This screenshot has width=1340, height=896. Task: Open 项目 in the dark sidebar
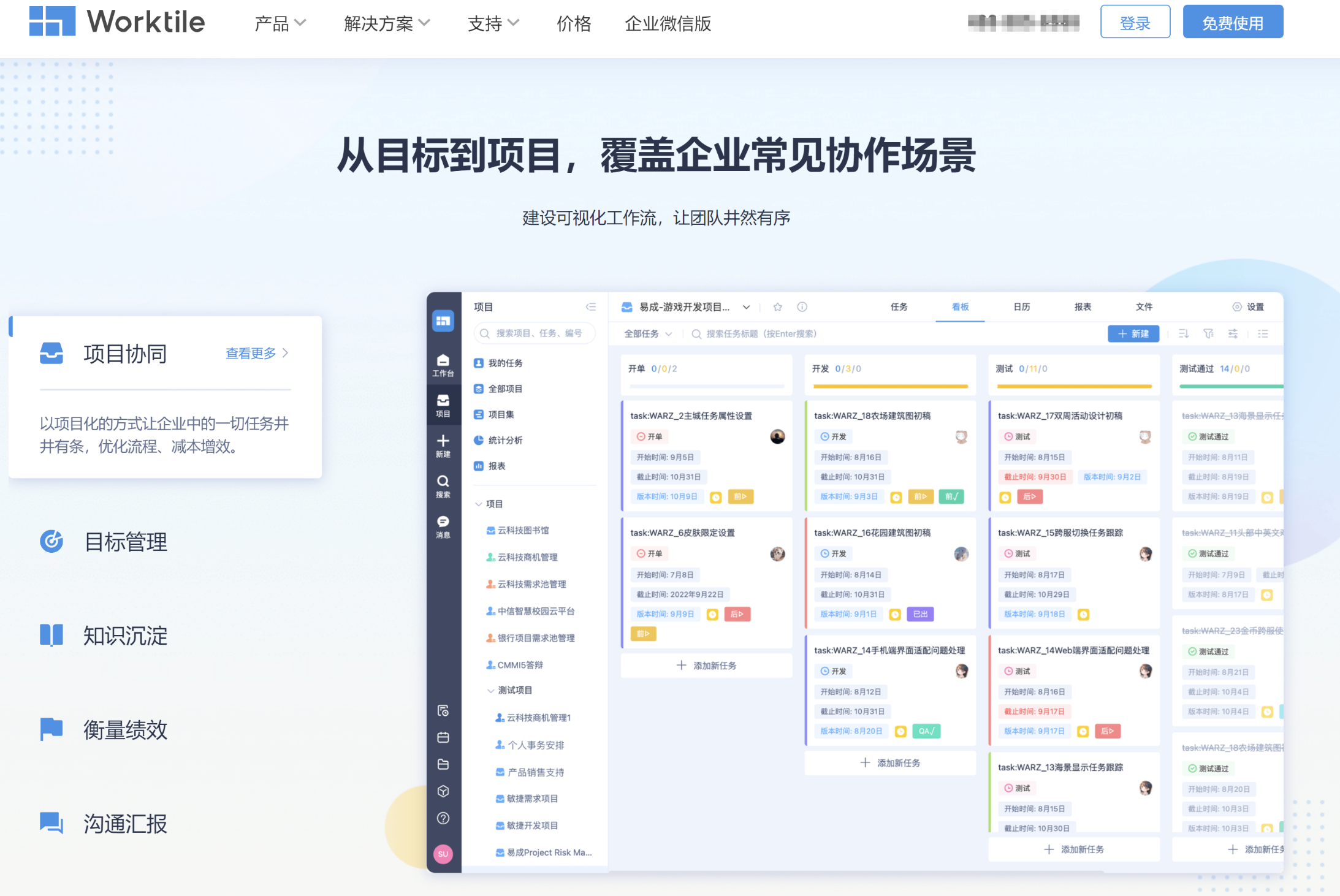pos(443,406)
